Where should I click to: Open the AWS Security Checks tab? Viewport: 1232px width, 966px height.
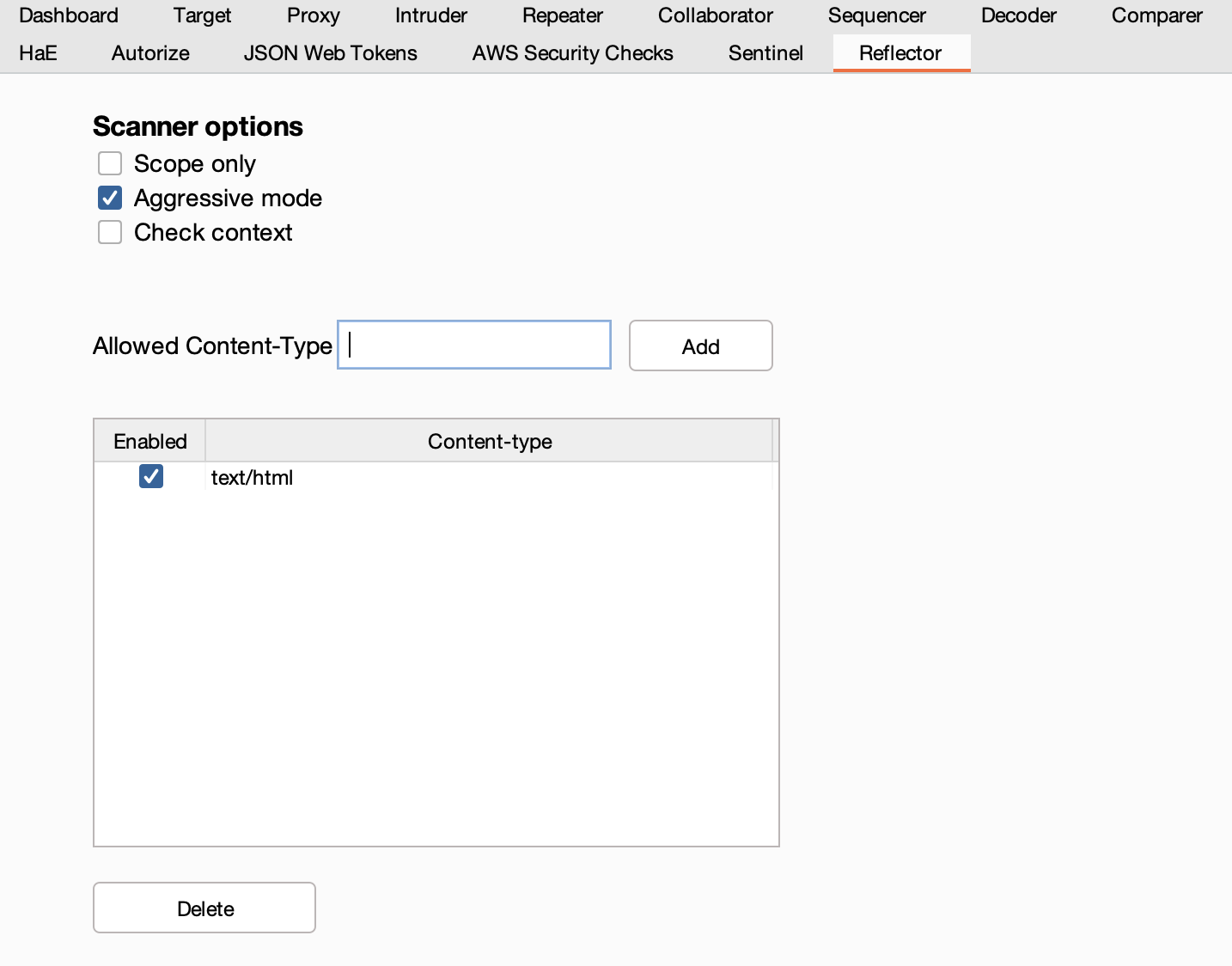[x=573, y=53]
